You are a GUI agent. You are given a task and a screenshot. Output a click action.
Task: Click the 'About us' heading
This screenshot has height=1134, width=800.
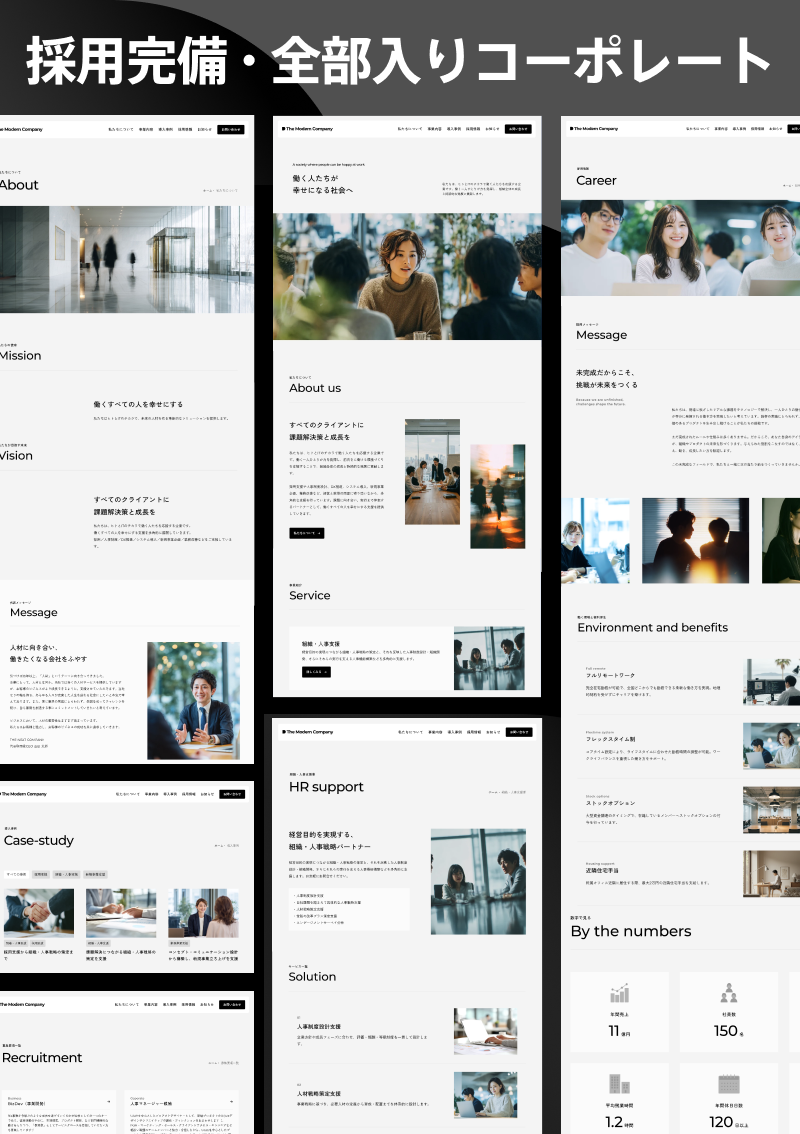coord(315,388)
